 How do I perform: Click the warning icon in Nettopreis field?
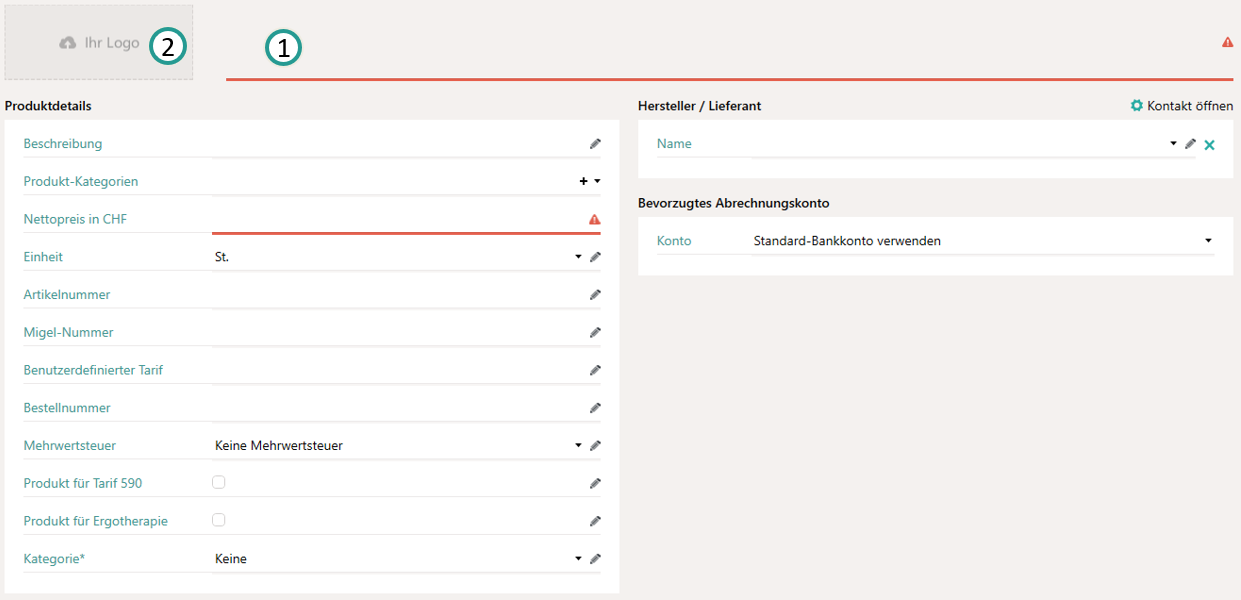pos(594,219)
